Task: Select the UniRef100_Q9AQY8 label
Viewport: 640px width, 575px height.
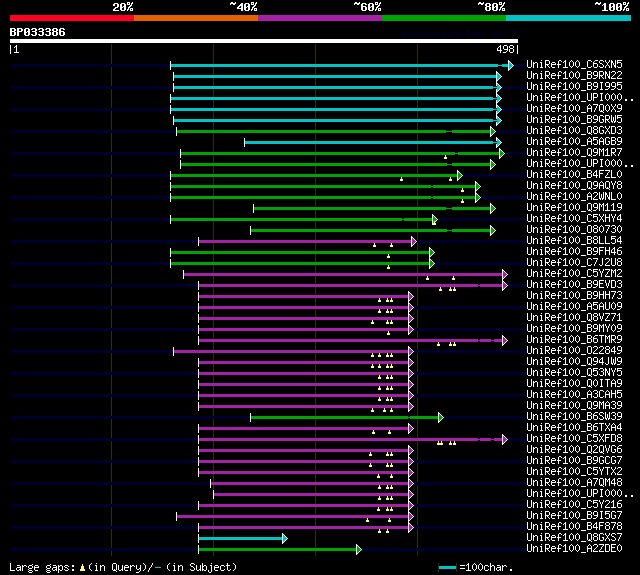Action: [574, 185]
